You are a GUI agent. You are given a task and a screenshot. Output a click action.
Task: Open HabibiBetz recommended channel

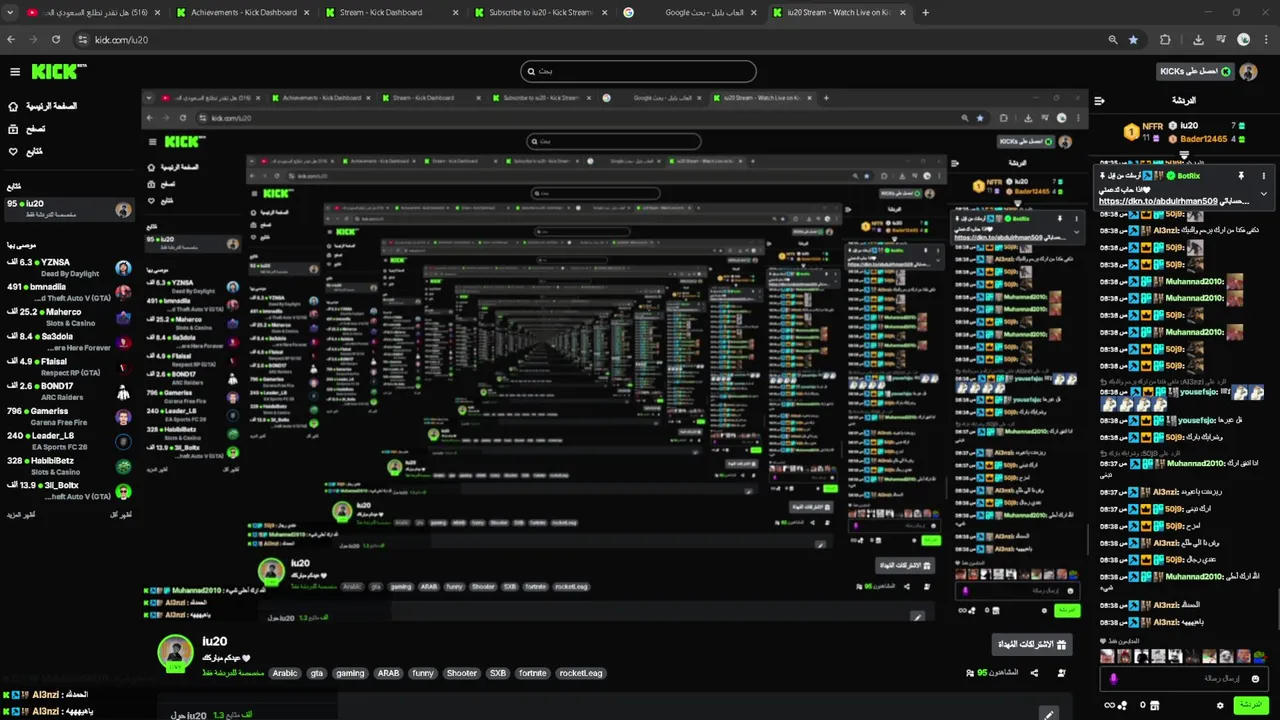click(69, 466)
